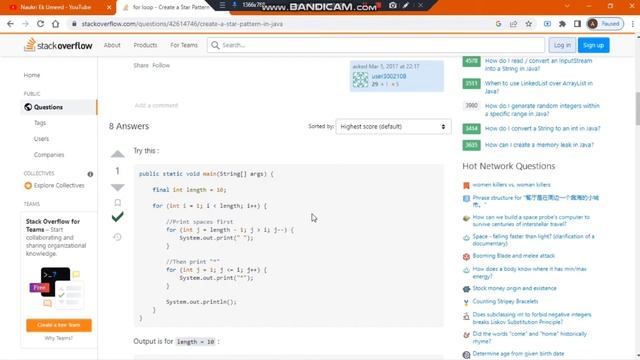Click the browser address bar URL
640x360 pixels.
click(x=182, y=24)
